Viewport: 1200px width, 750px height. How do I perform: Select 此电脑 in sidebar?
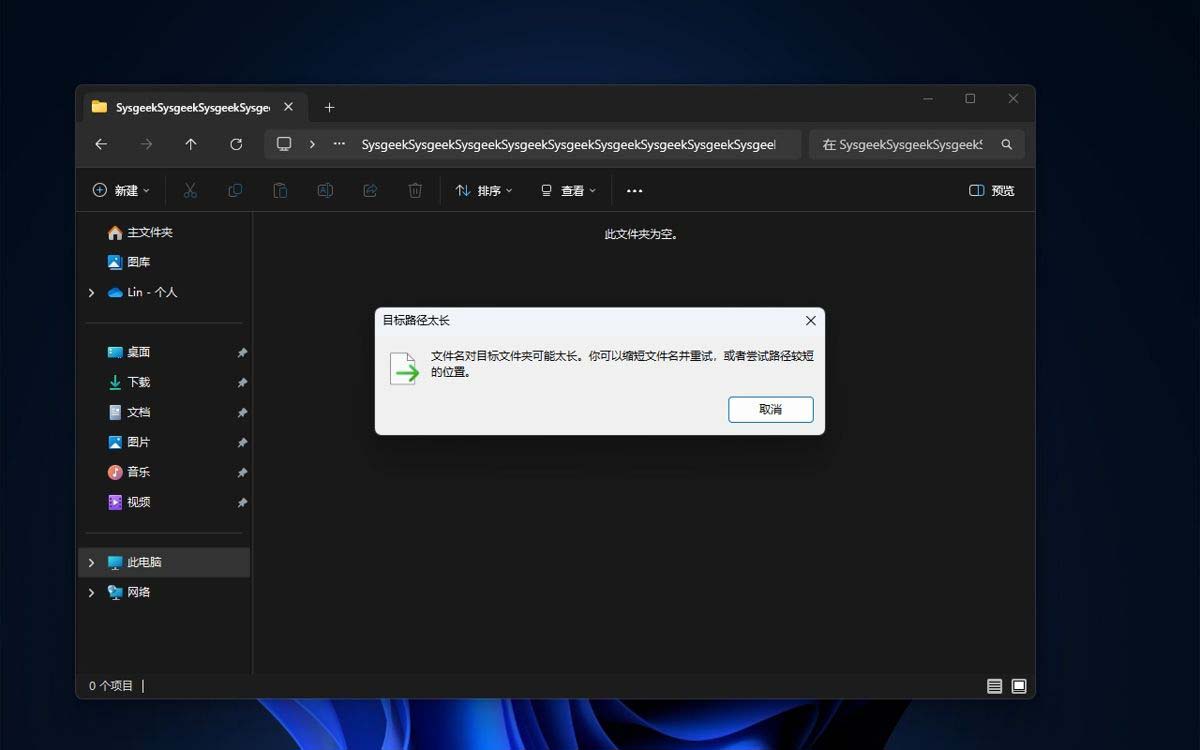coord(164,562)
